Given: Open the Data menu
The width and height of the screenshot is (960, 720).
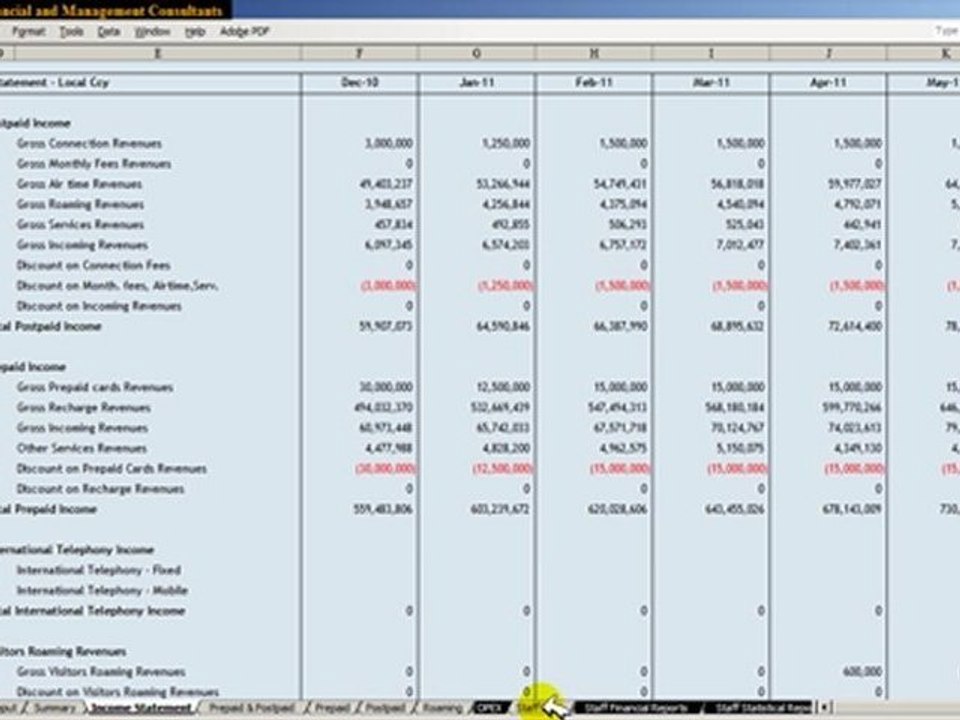Looking at the screenshot, I should click(x=109, y=31).
